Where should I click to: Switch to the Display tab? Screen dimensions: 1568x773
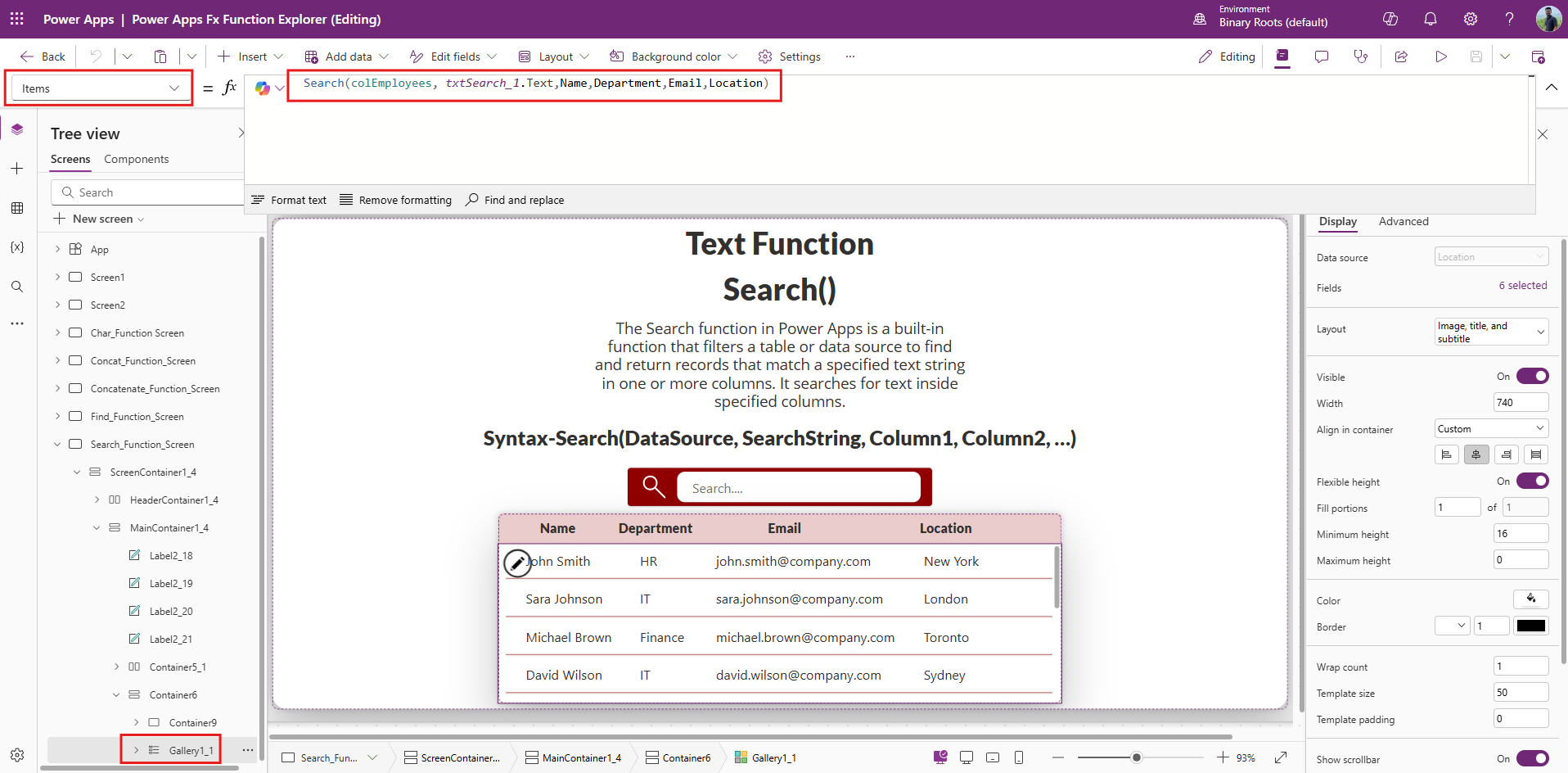point(1337,221)
